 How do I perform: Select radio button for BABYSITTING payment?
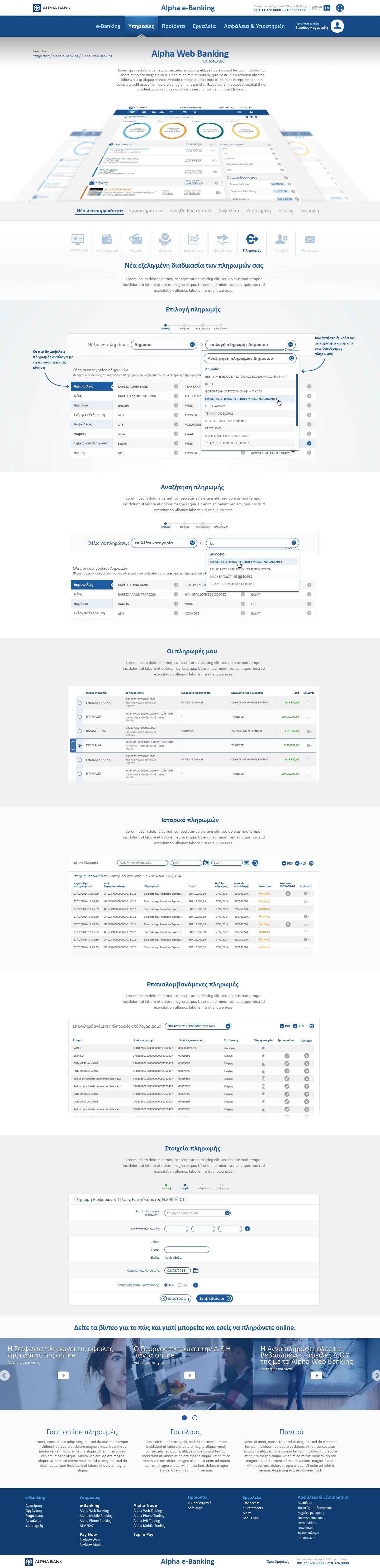pyautogui.click(x=80, y=731)
